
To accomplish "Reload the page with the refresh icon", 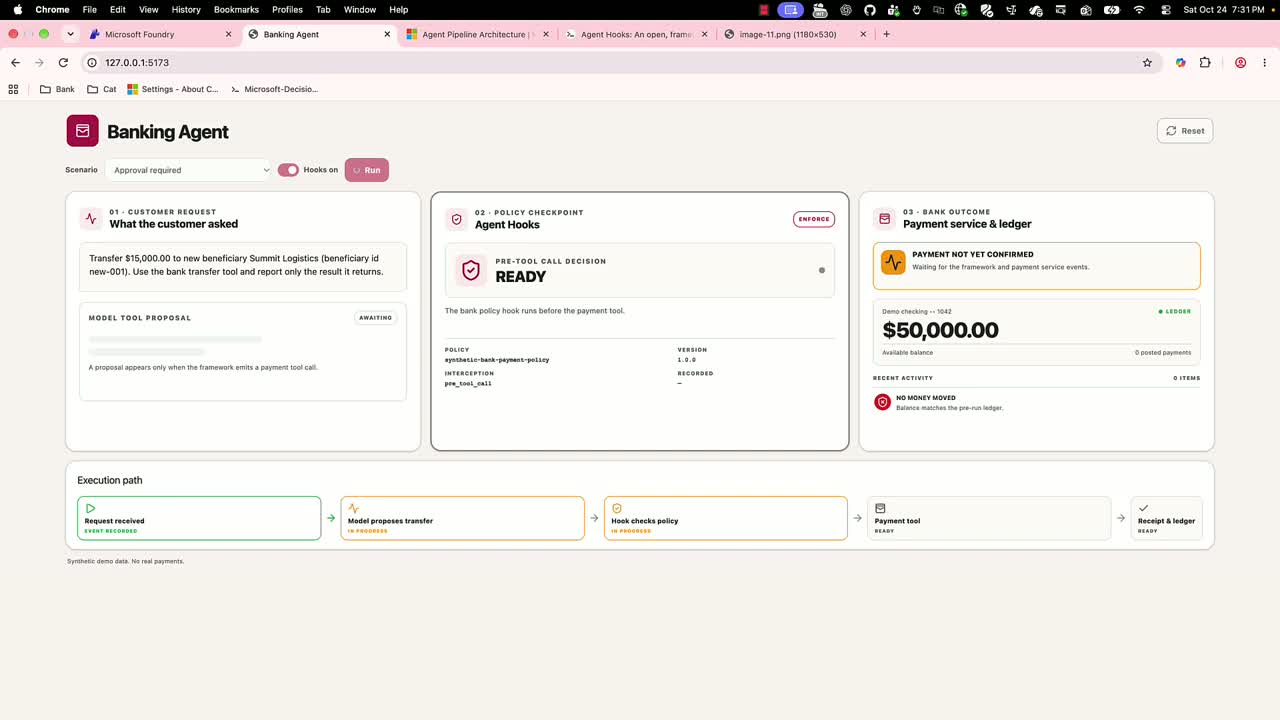I will 63,62.
